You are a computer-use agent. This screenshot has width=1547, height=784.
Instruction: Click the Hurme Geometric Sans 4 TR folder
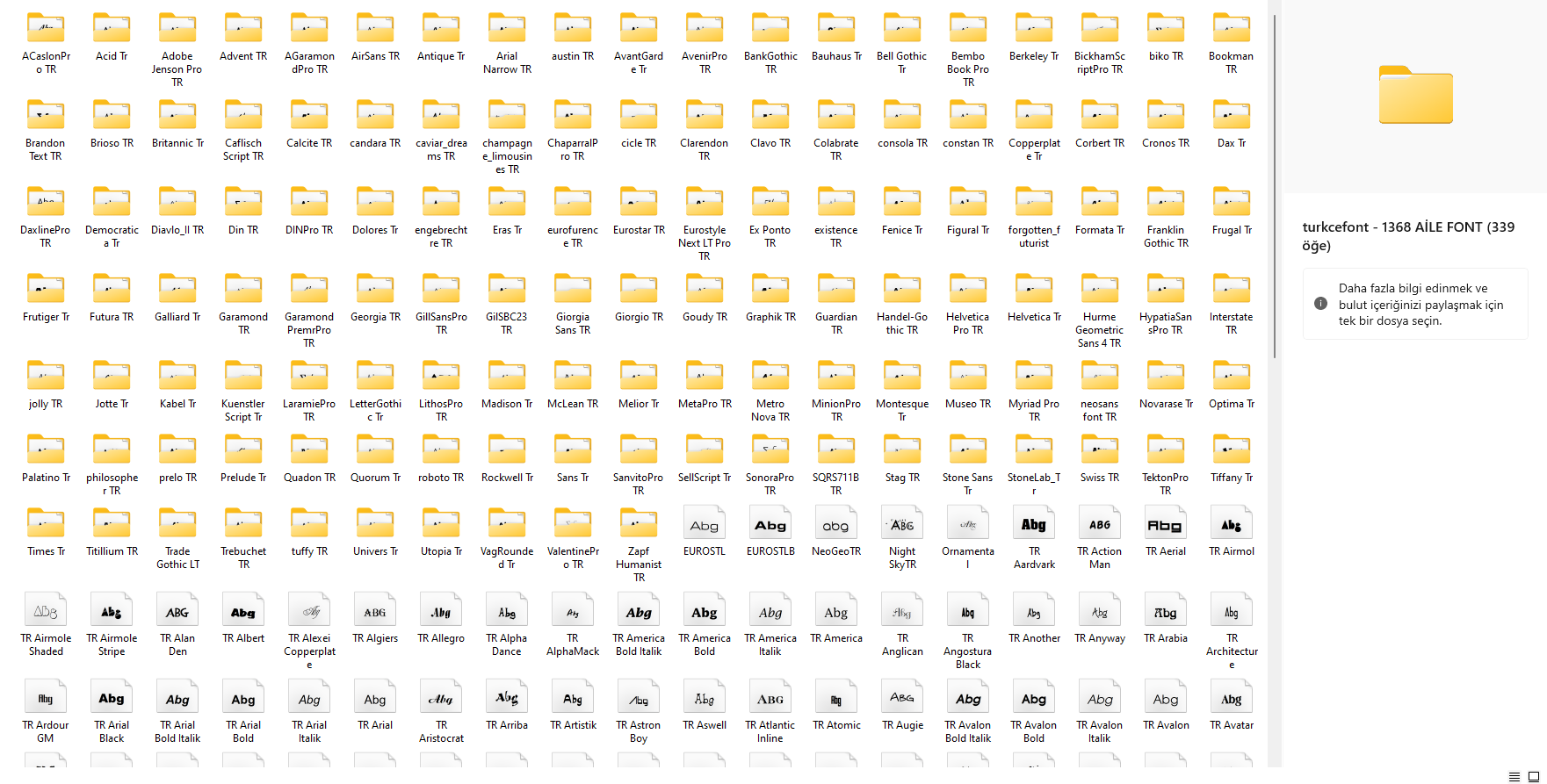pyautogui.click(x=1100, y=289)
